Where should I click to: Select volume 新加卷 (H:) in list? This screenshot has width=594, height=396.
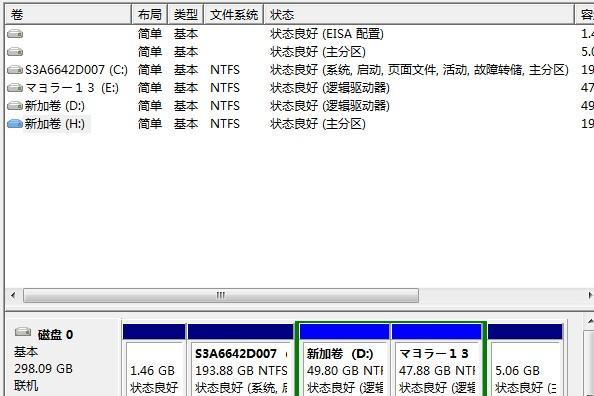tap(55, 124)
